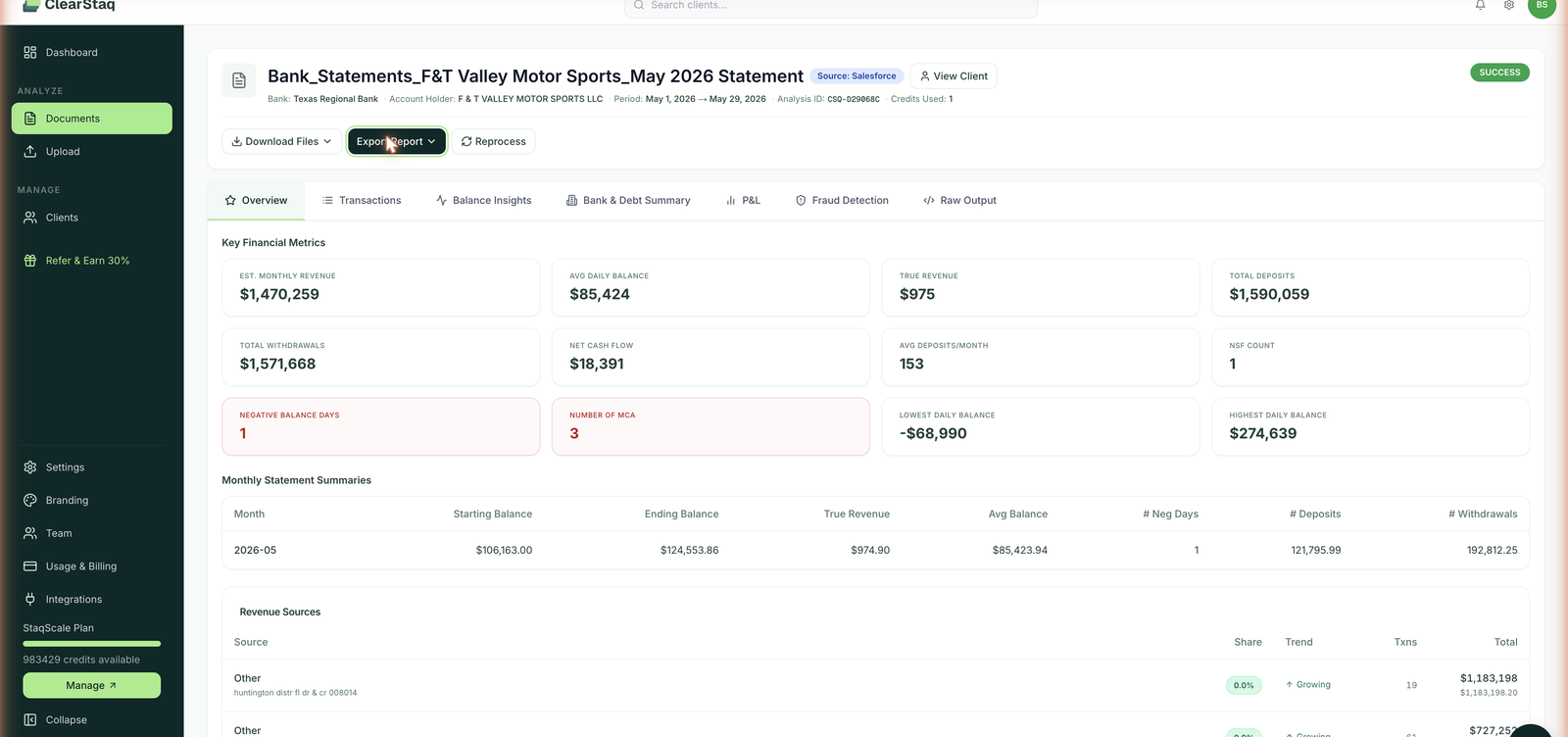Click the Total Deposits $1,590,059 card

pos(1371,287)
